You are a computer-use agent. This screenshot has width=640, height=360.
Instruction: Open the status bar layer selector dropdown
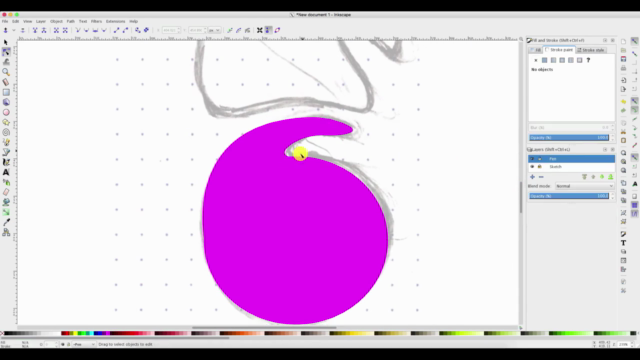click(84, 344)
